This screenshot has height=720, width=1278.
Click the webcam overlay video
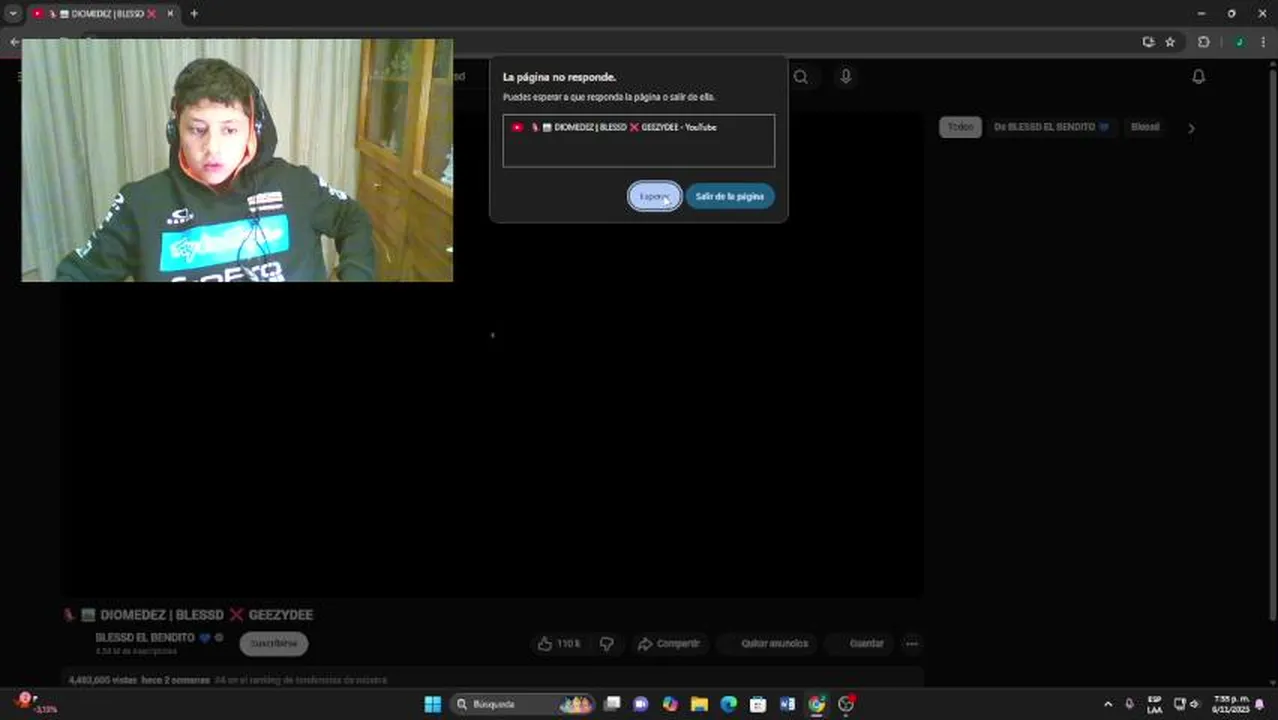[x=237, y=160]
